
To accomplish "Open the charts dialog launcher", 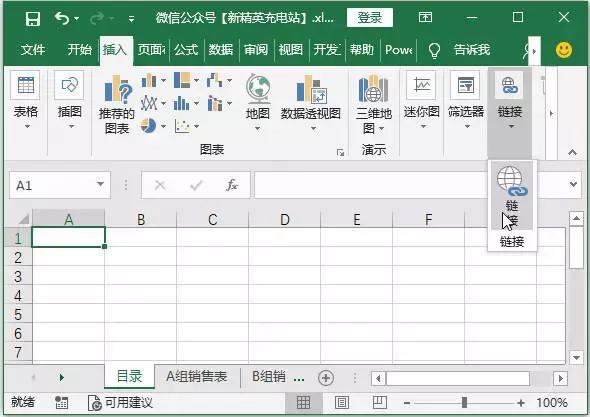I will point(341,152).
